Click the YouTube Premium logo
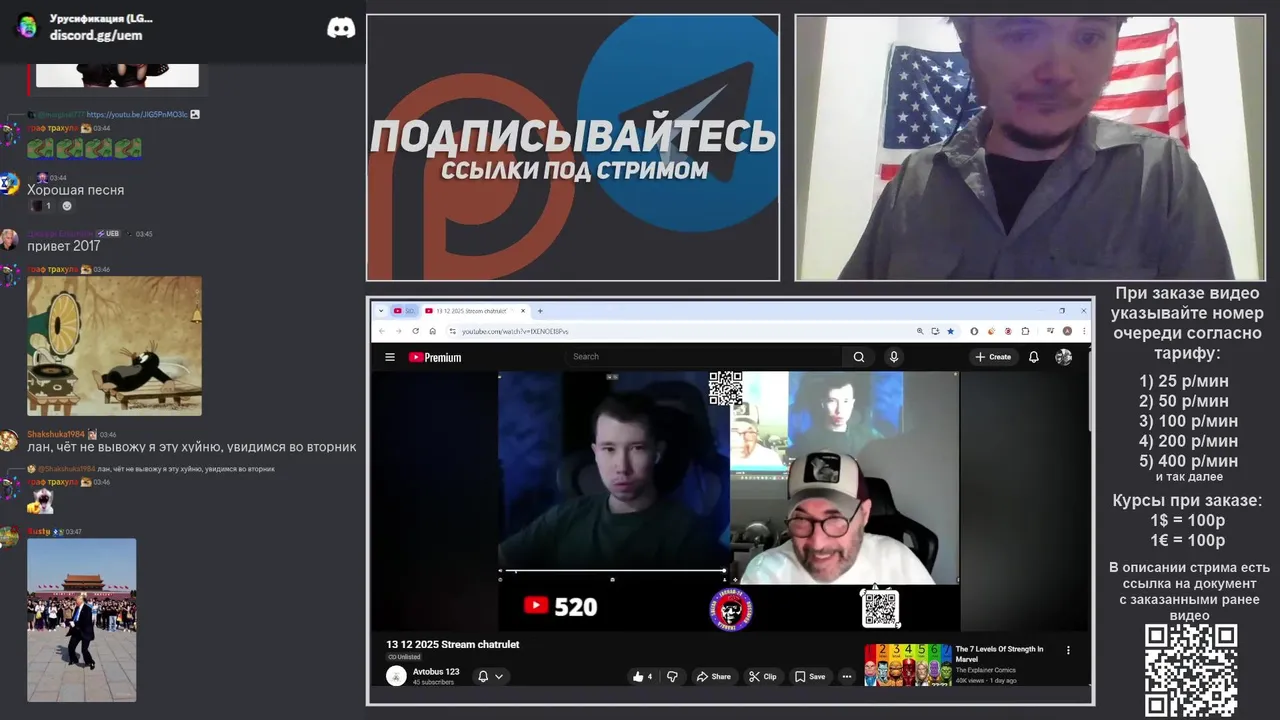Image resolution: width=1280 pixels, height=720 pixels. pos(435,357)
